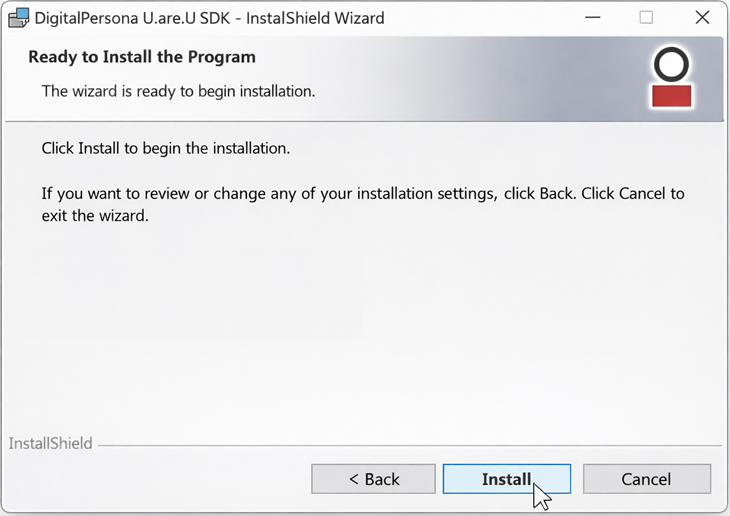Close the wizard with the X button
Image resolution: width=730 pixels, height=516 pixels.
point(702,17)
